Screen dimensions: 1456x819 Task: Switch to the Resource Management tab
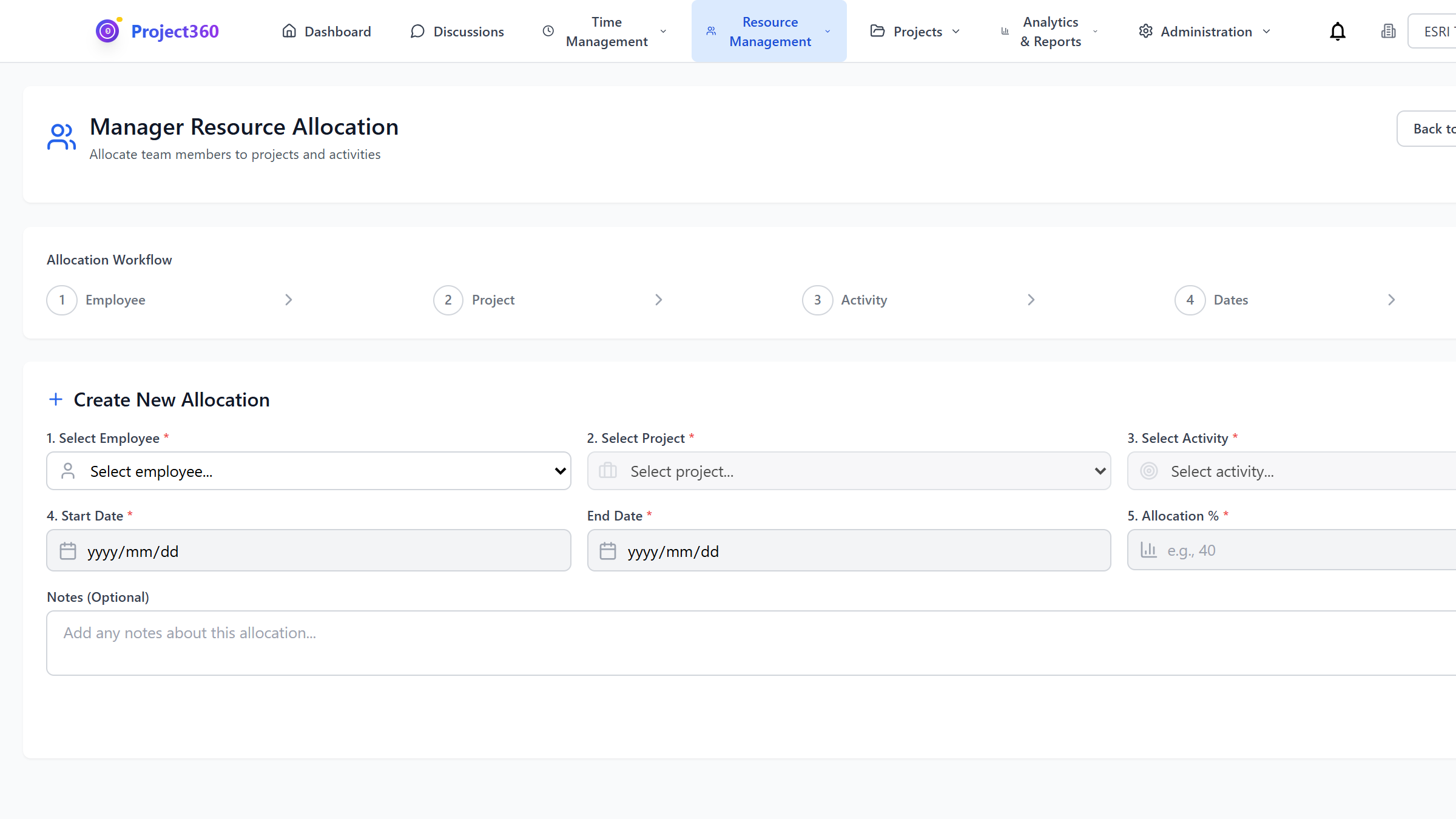tap(769, 31)
